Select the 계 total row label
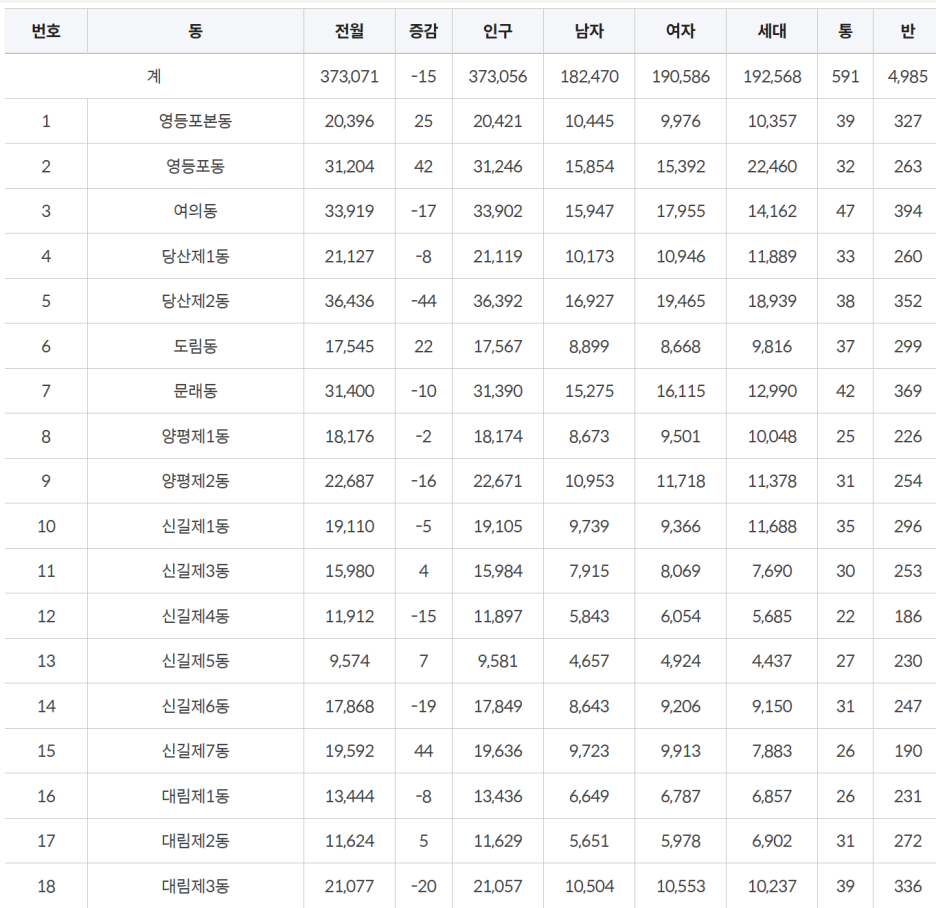This screenshot has height=908, width=936. [x=154, y=76]
